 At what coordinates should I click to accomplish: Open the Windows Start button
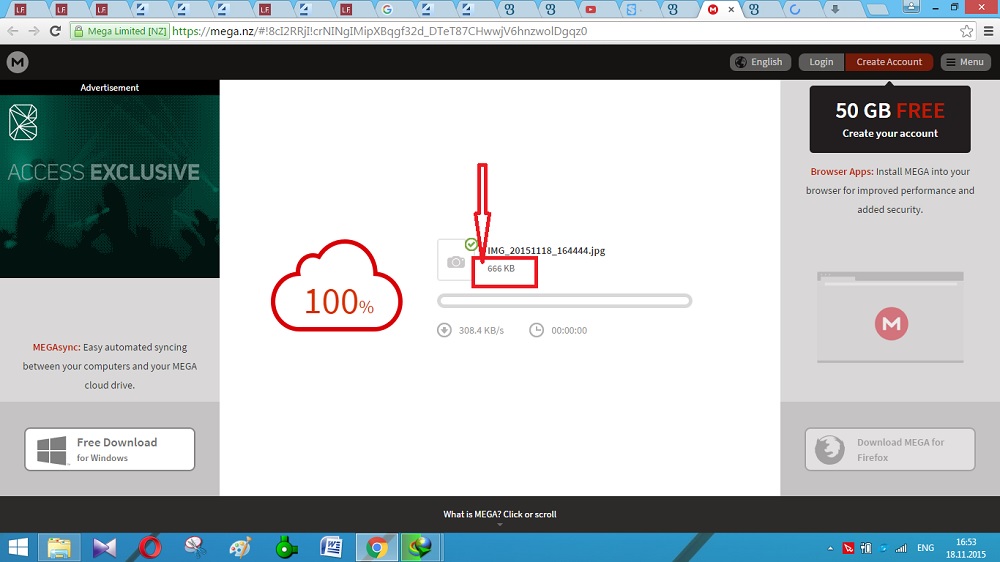[18, 547]
